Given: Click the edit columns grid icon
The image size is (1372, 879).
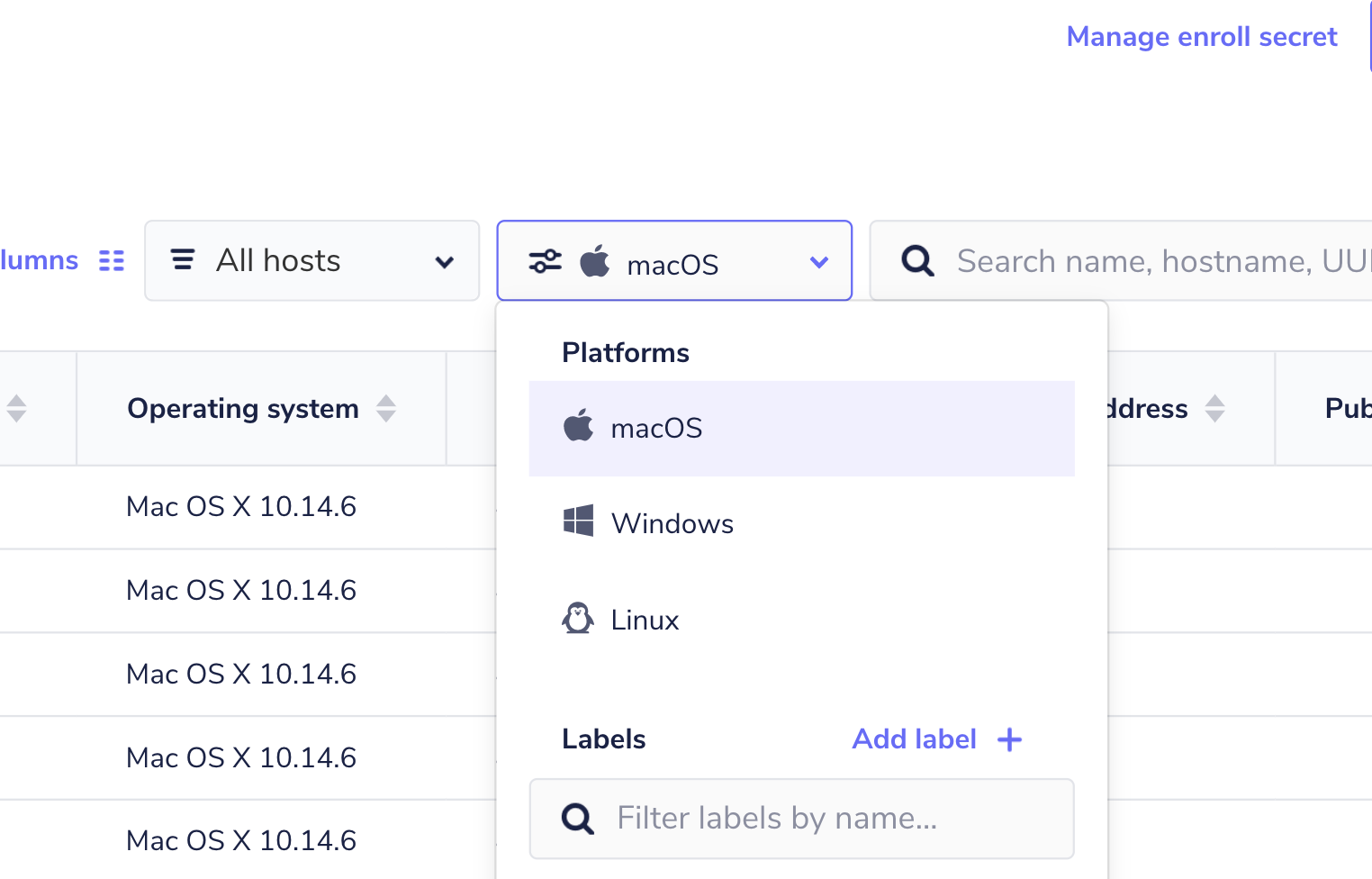Looking at the screenshot, I should click(112, 261).
